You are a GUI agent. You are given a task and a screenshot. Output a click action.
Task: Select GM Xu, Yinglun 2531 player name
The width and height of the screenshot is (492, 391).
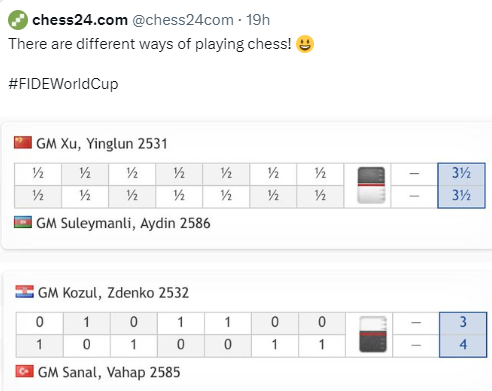[102, 144]
